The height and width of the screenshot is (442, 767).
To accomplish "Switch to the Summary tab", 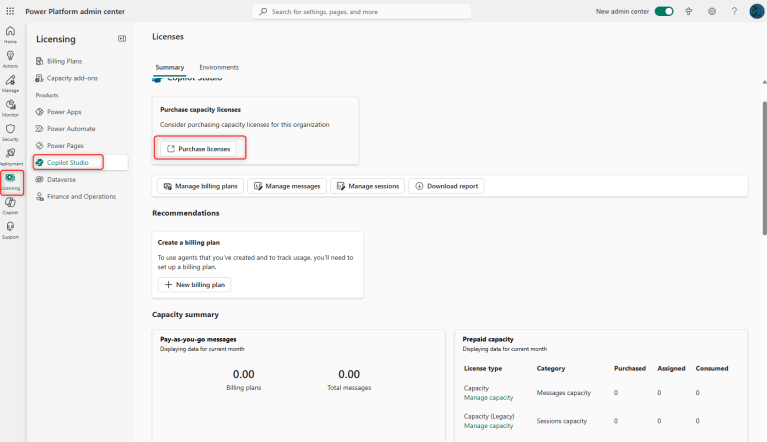I will click(170, 67).
